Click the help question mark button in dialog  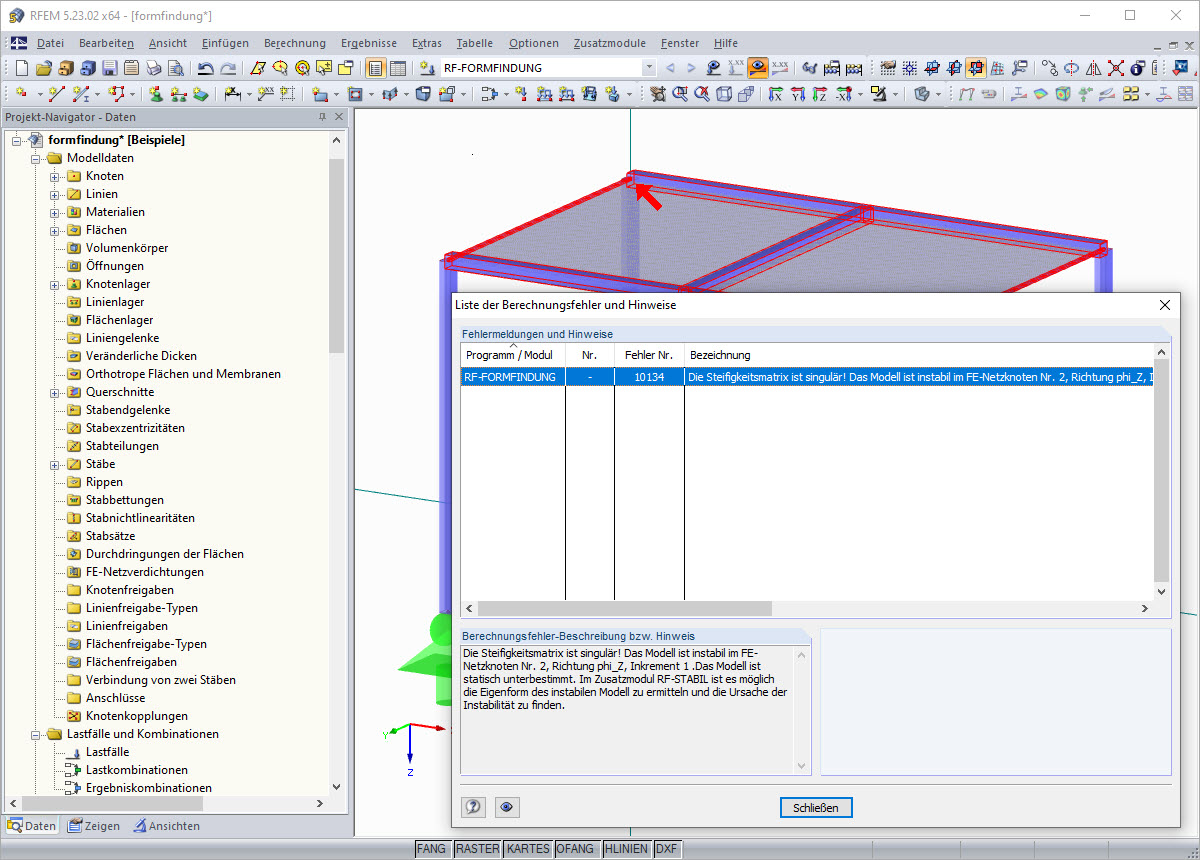(x=474, y=807)
